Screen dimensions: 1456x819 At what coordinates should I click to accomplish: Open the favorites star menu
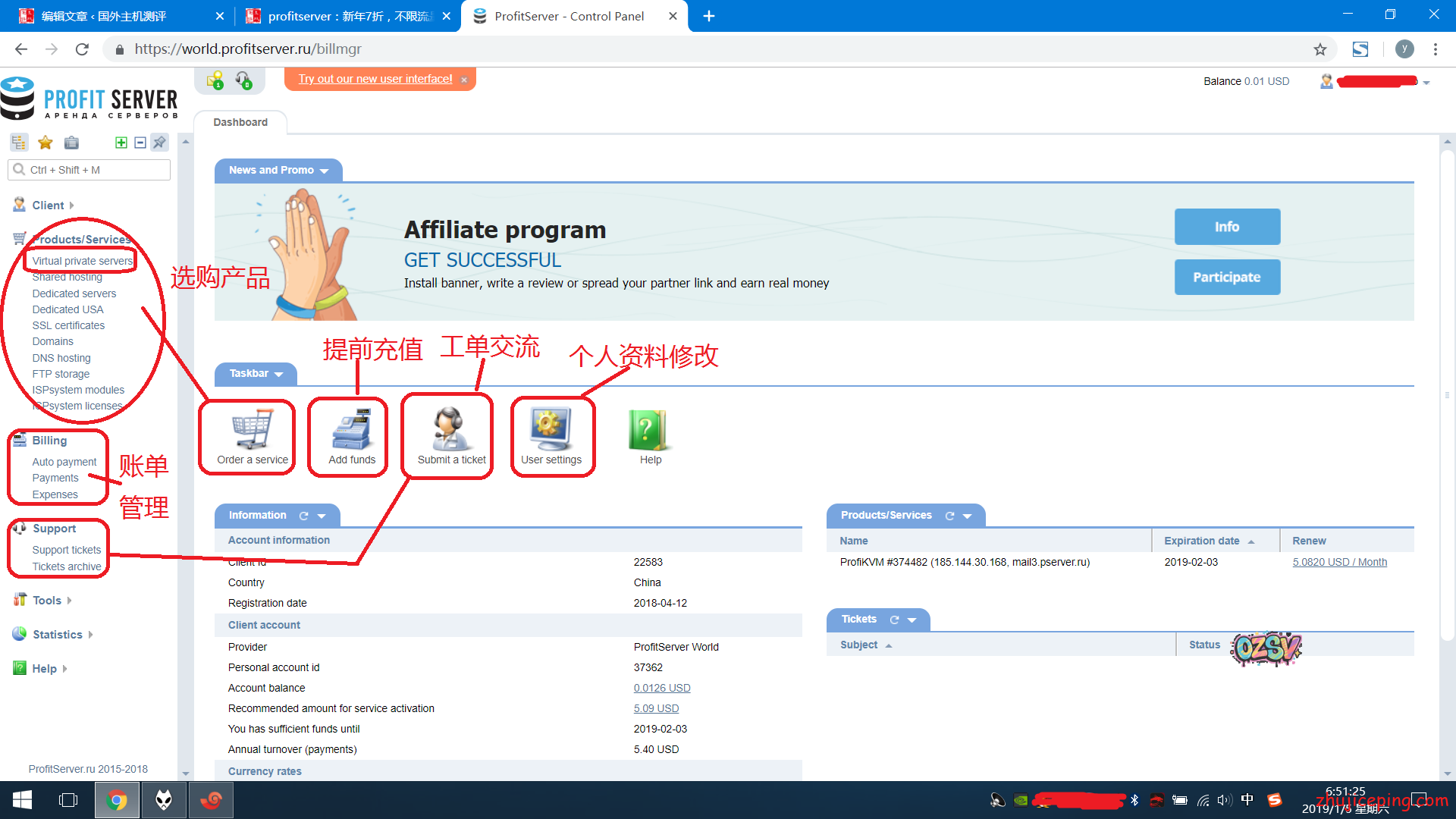click(45, 143)
